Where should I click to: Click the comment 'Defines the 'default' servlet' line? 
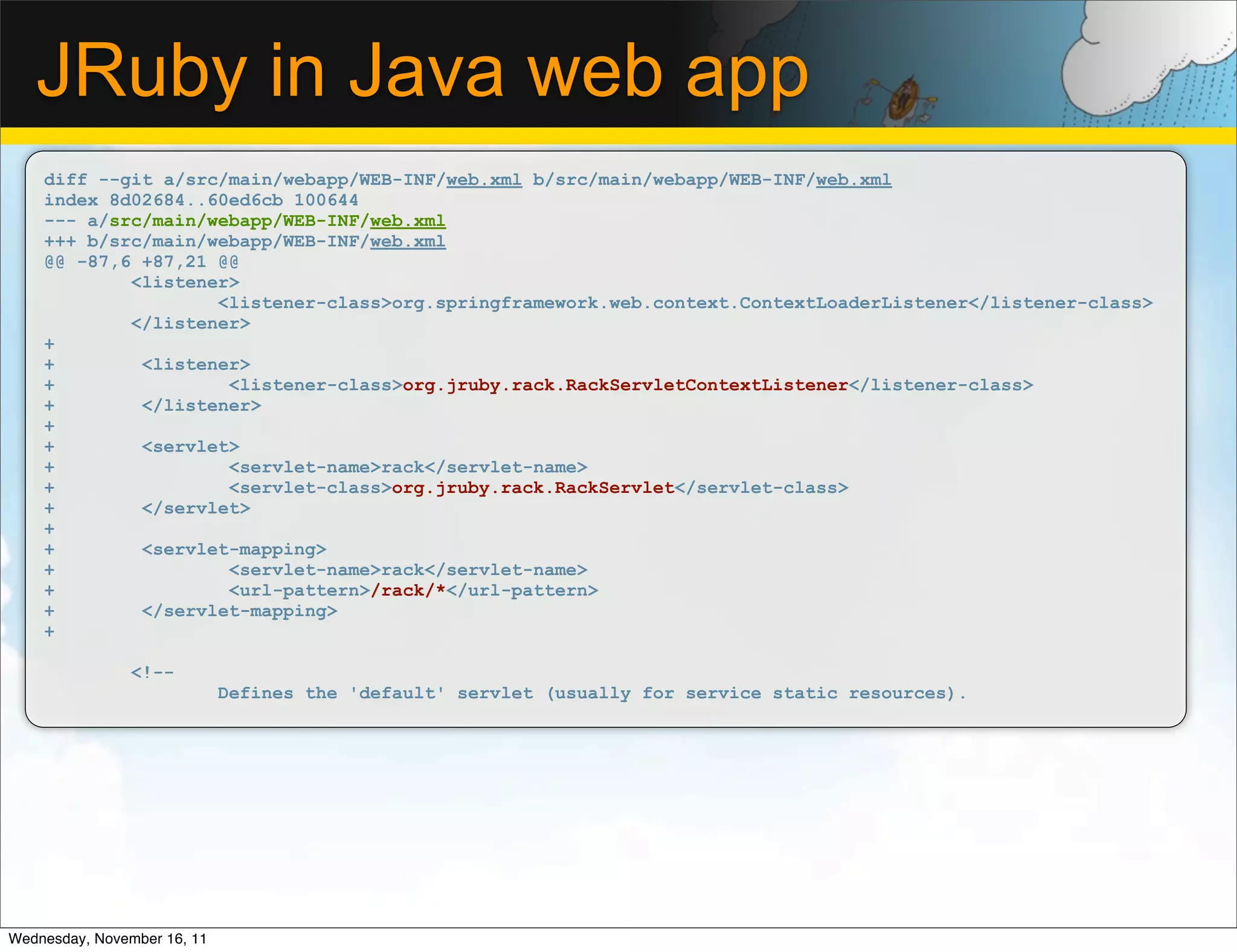pos(592,693)
